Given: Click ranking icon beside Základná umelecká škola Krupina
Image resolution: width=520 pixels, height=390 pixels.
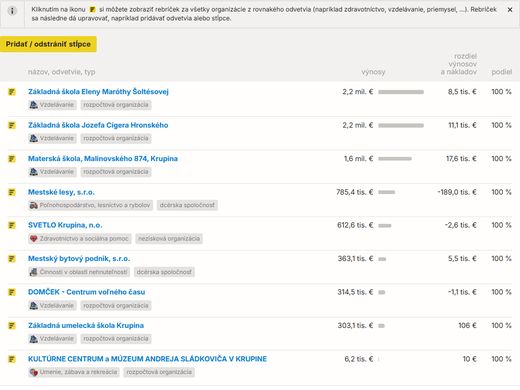Looking at the screenshot, I should click(x=12, y=326).
